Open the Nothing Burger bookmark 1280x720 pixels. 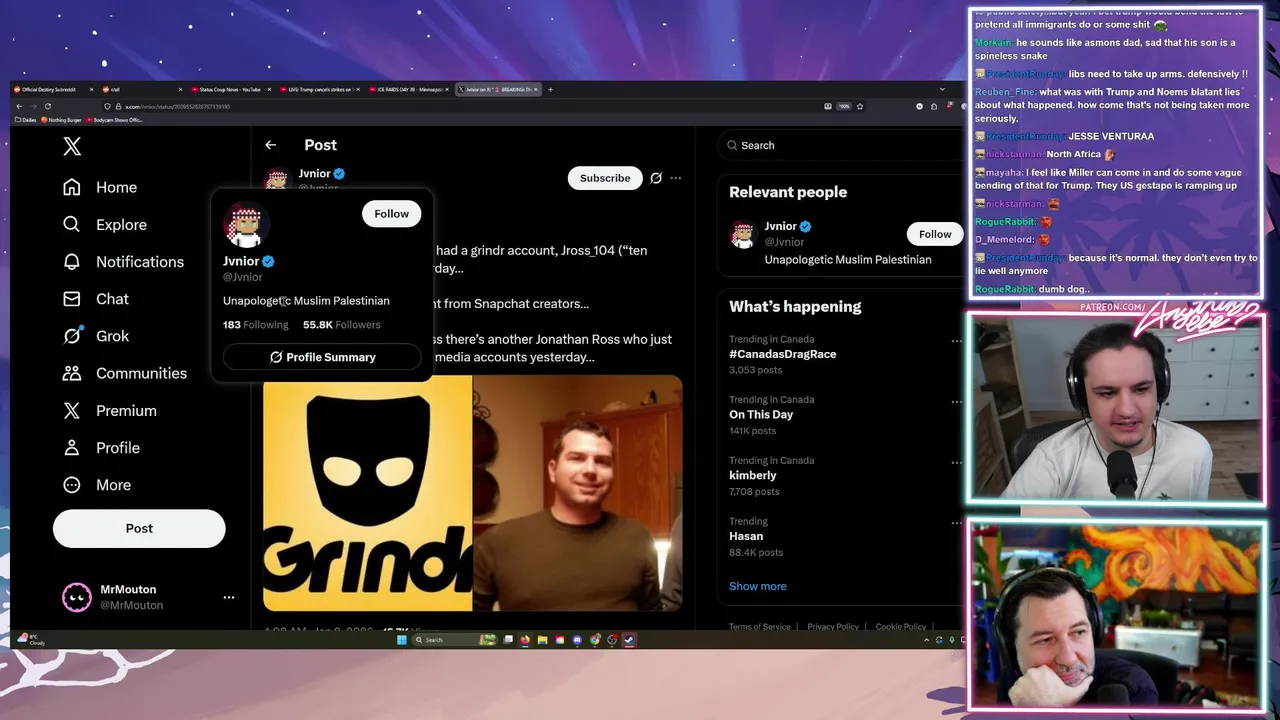tap(61, 120)
